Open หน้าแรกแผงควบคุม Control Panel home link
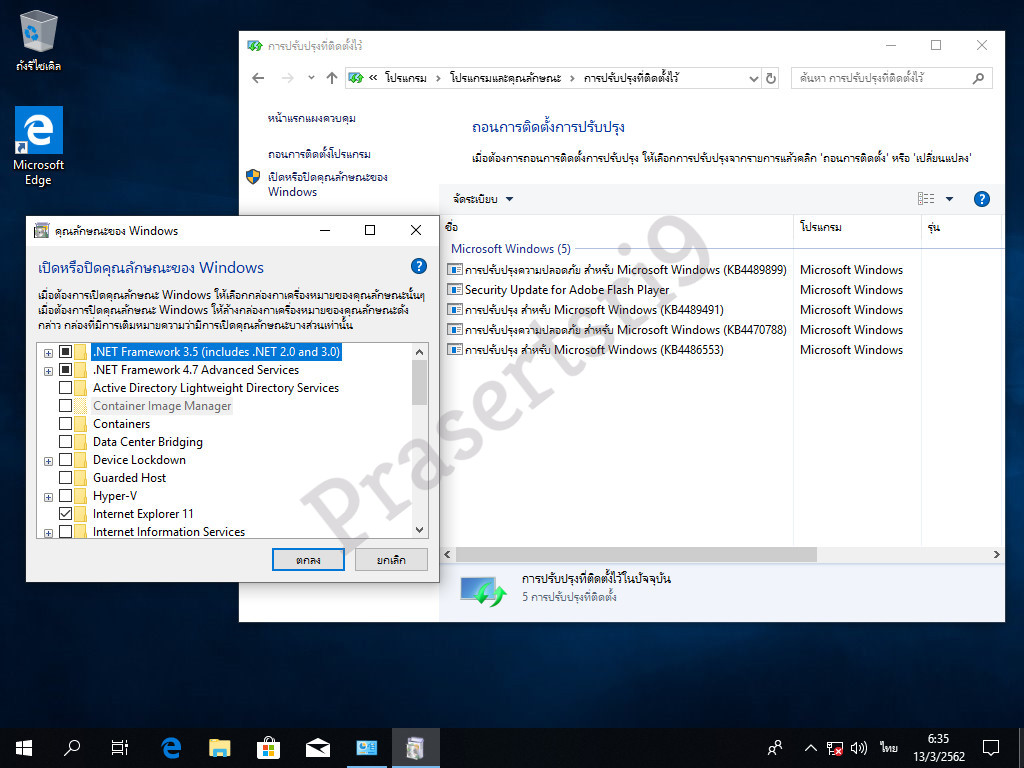Screen dimensions: 1024x768 pos(312,118)
